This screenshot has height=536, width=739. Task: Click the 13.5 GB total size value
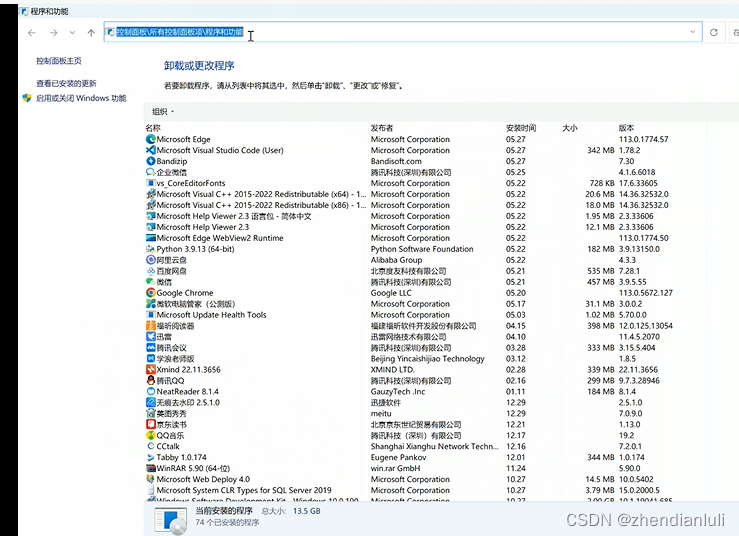307,511
